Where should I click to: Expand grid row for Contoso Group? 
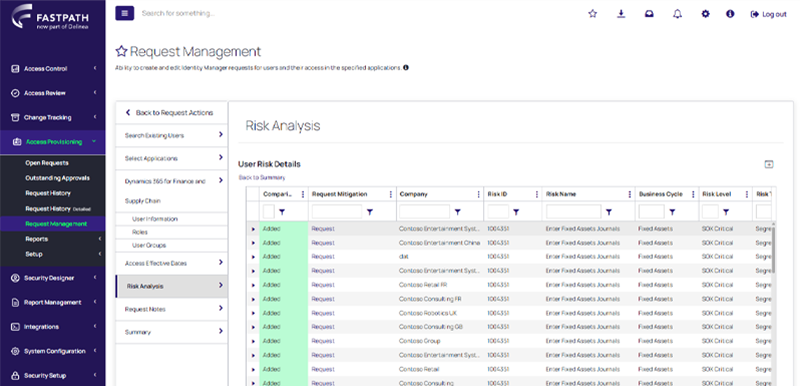click(253, 341)
